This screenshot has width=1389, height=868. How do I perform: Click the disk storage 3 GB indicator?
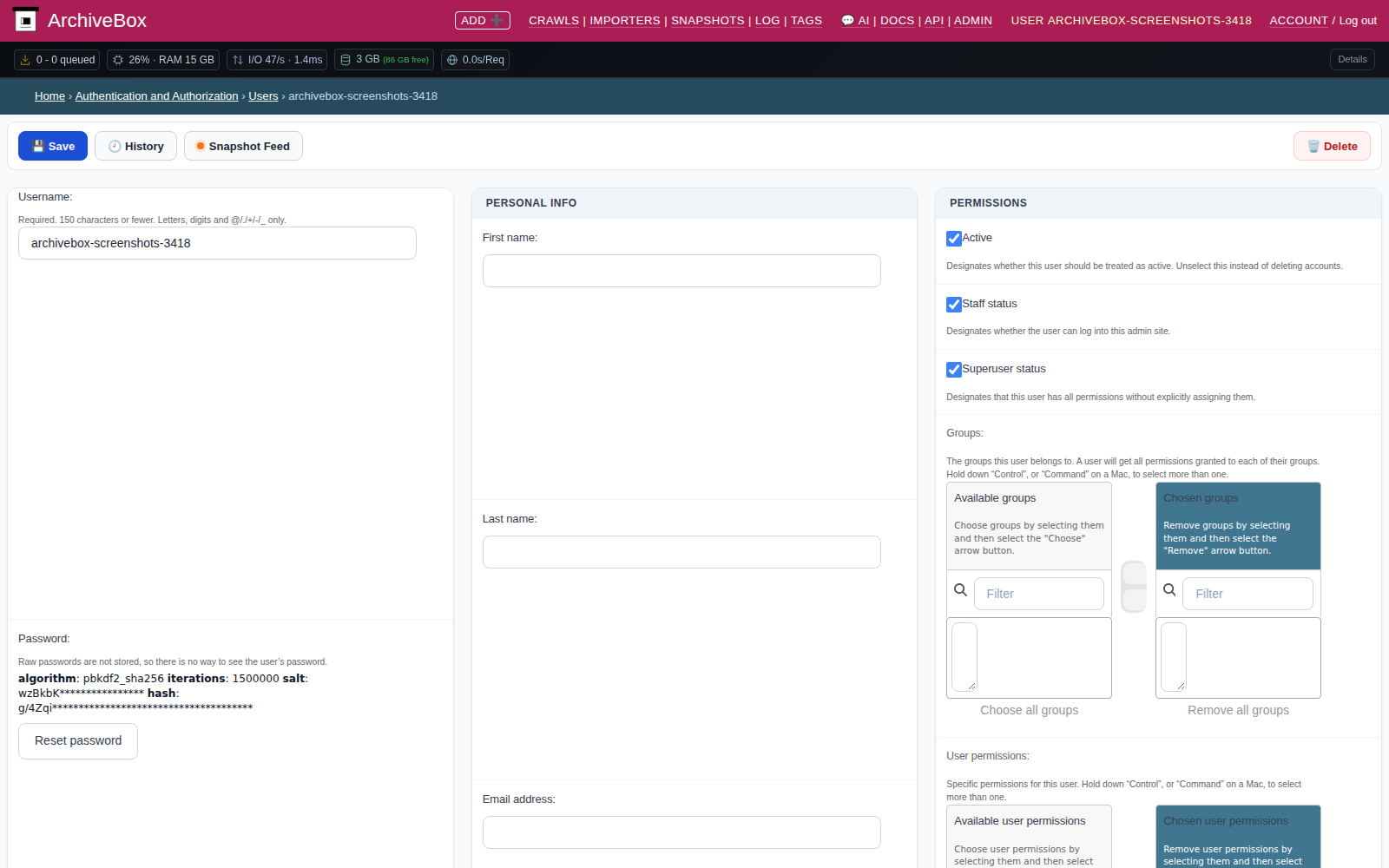pos(384,60)
